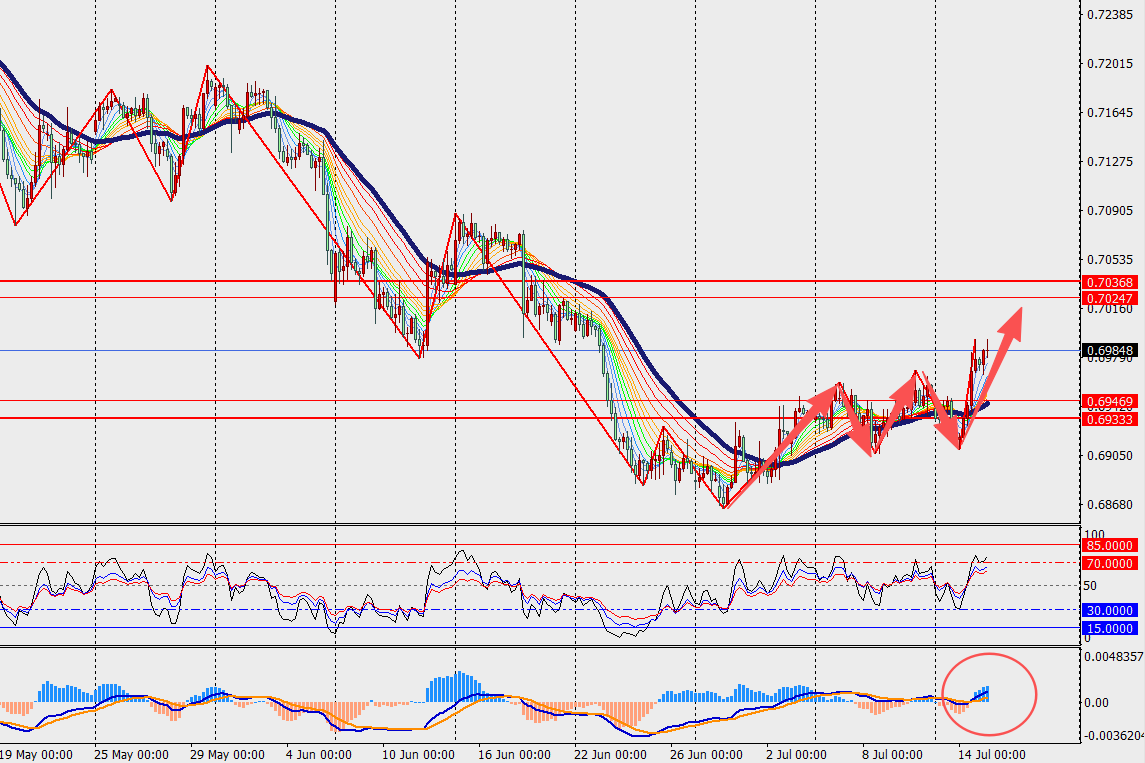Select the 14 Jul 00:00 time marker
The image size is (1145, 763).
click(991, 754)
